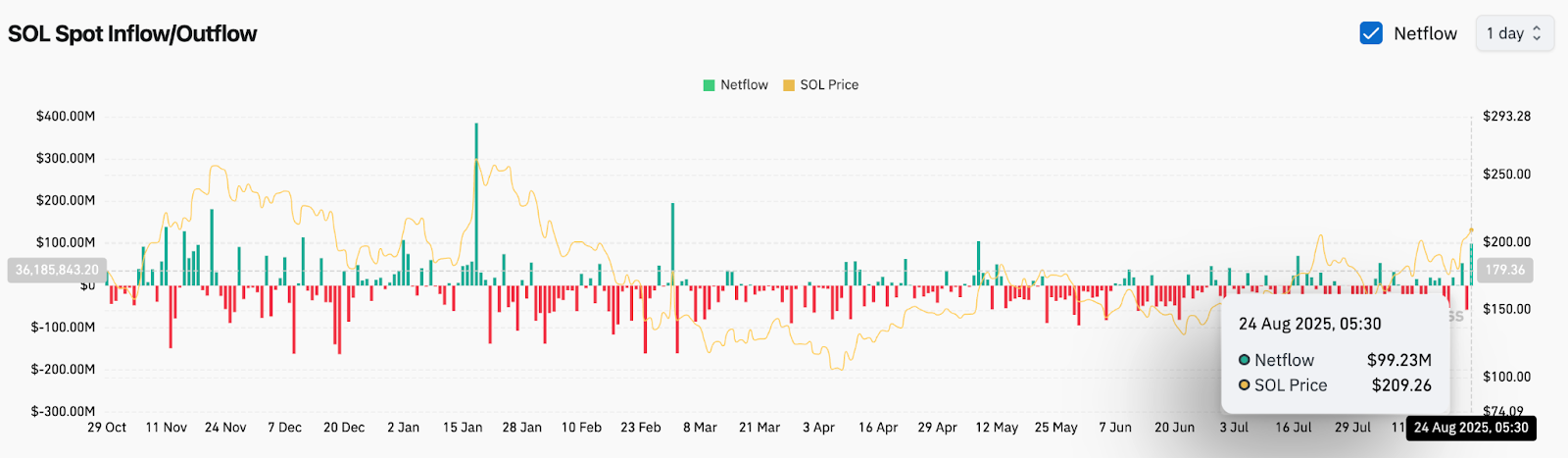Hide the Netflow series via legend label

click(744, 85)
